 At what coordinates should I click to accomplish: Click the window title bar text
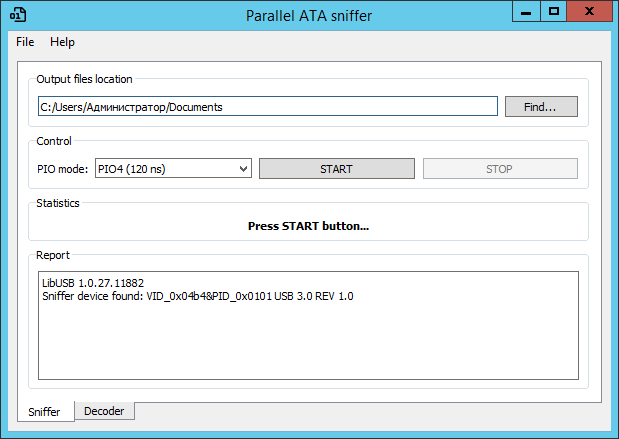tap(309, 16)
